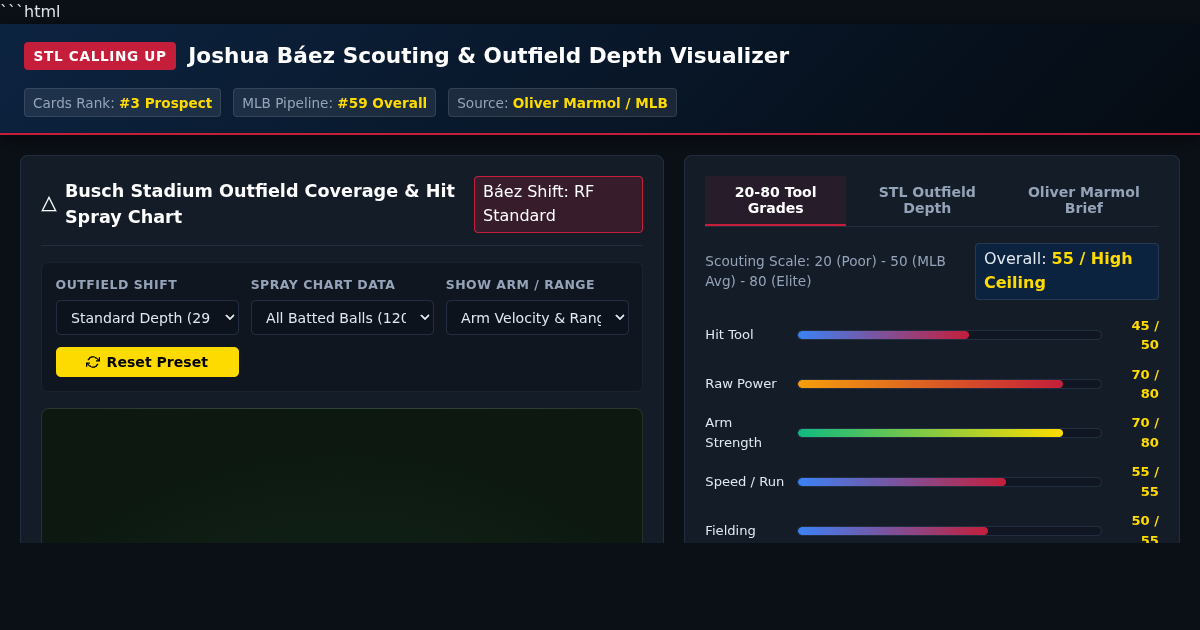Click the STL CALLING UP badge
Image resolution: width=1200 pixels, height=630 pixels.
click(100, 56)
